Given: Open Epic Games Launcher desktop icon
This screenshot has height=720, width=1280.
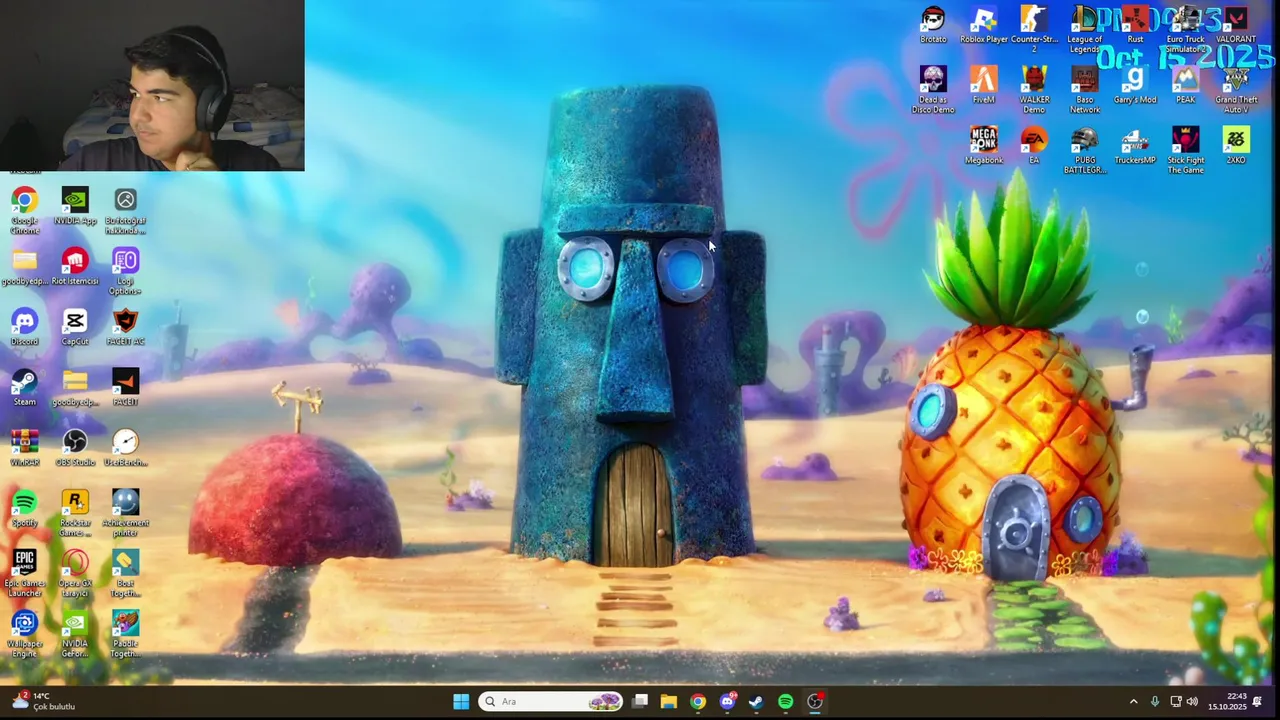Looking at the screenshot, I should [25, 573].
